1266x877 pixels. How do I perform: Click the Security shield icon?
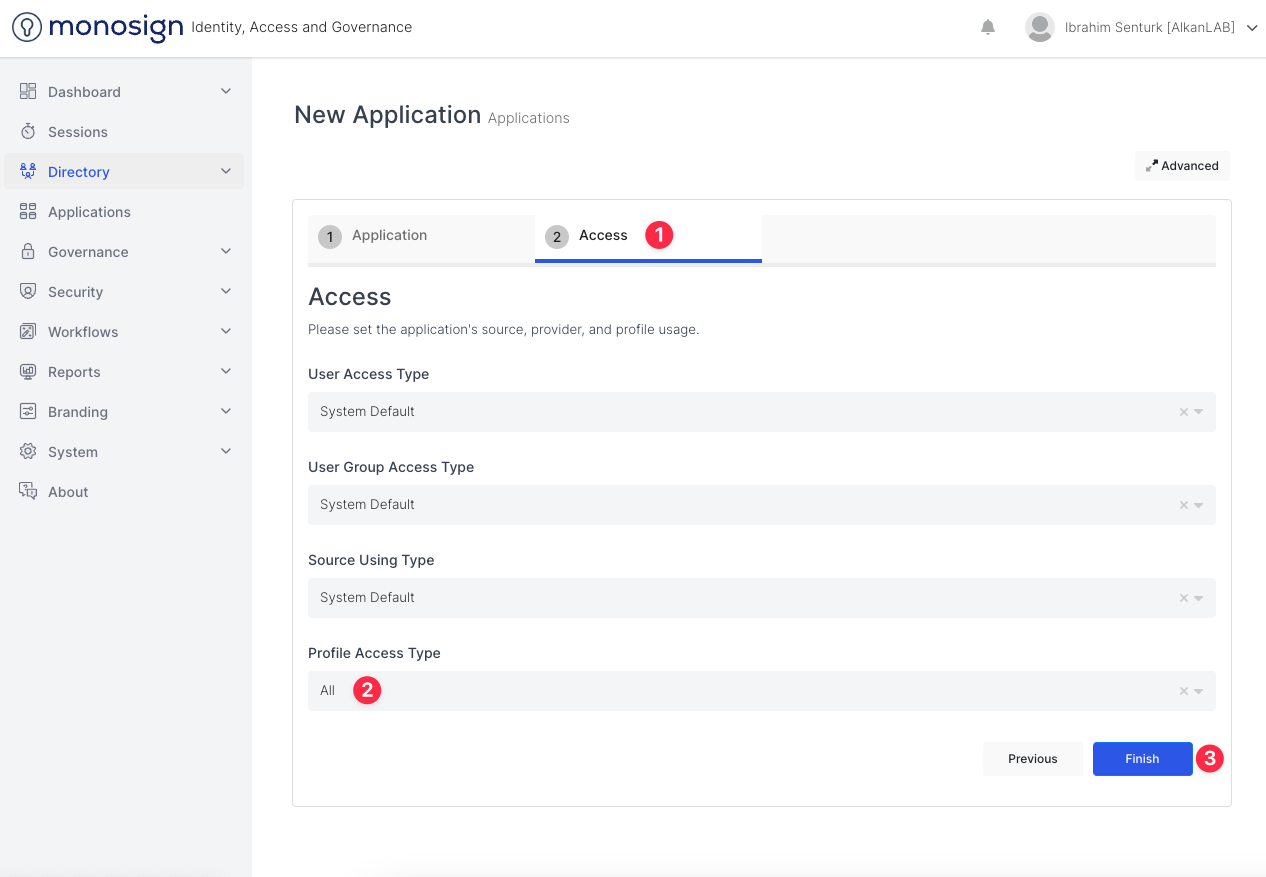tap(28, 292)
